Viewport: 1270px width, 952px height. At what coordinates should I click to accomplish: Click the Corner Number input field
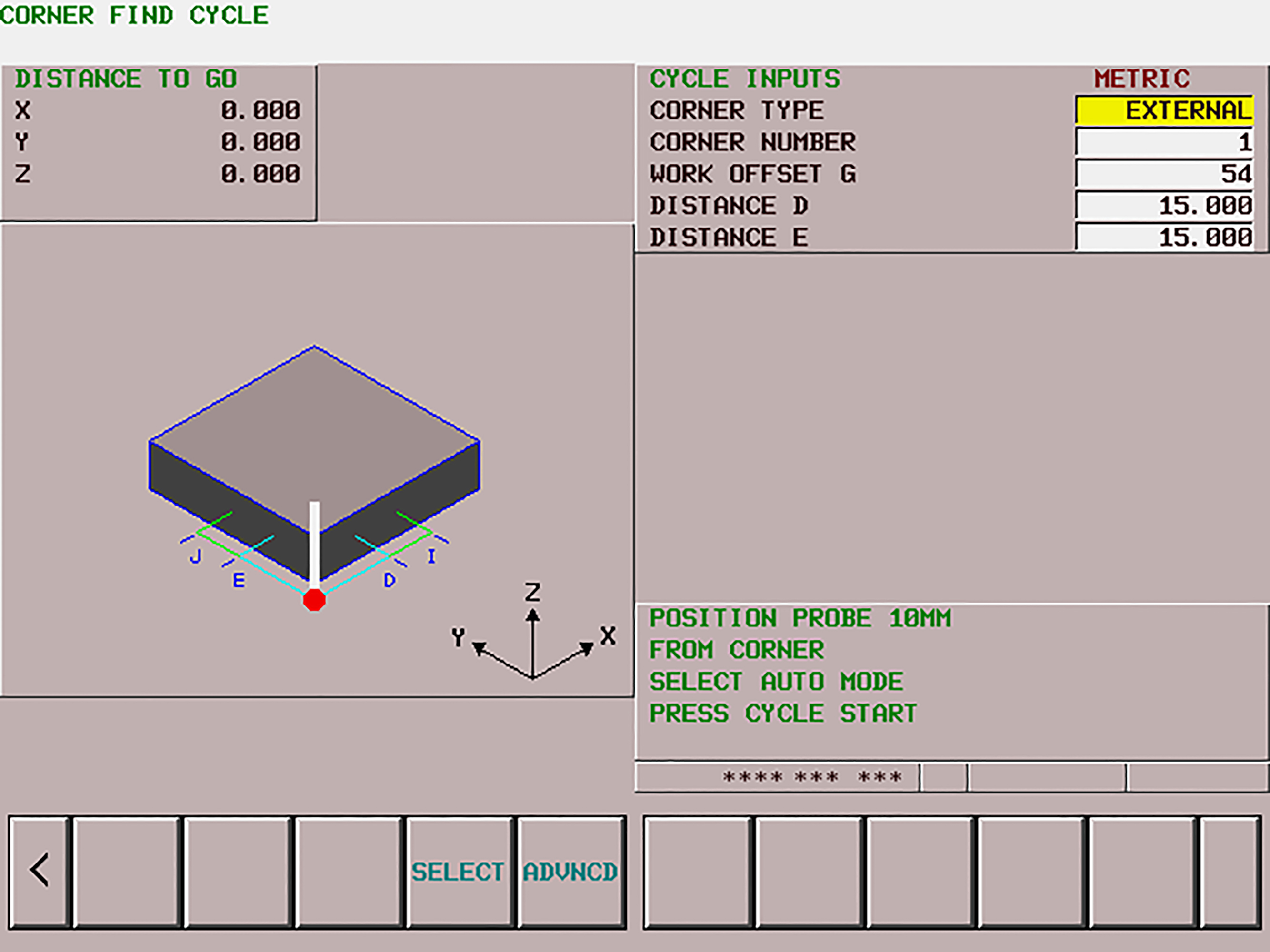1164,142
